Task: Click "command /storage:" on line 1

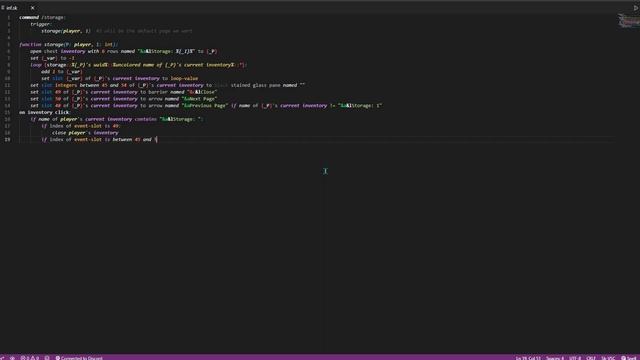Action: [x=42, y=18]
